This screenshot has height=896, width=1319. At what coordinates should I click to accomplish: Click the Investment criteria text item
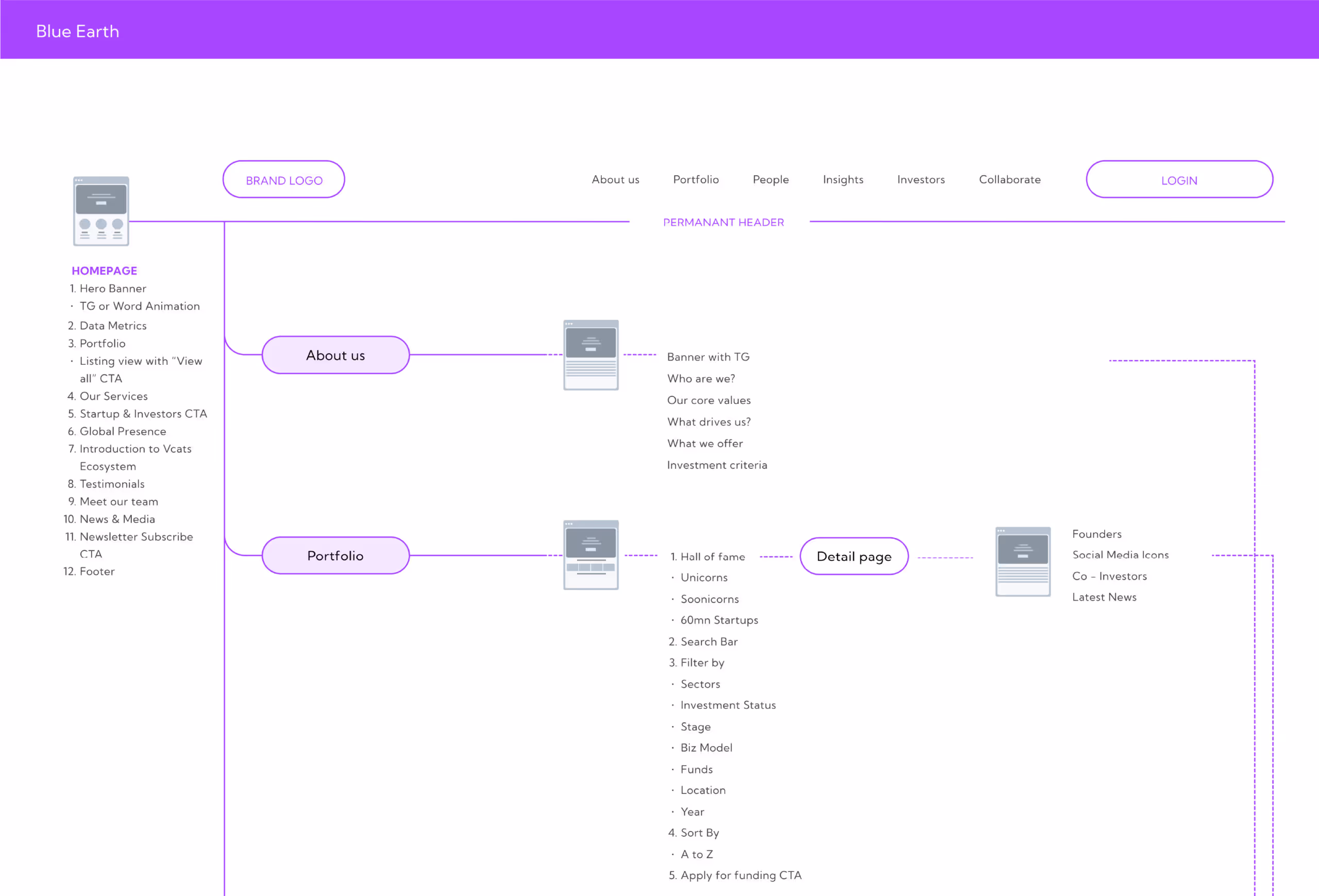pyautogui.click(x=717, y=465)
